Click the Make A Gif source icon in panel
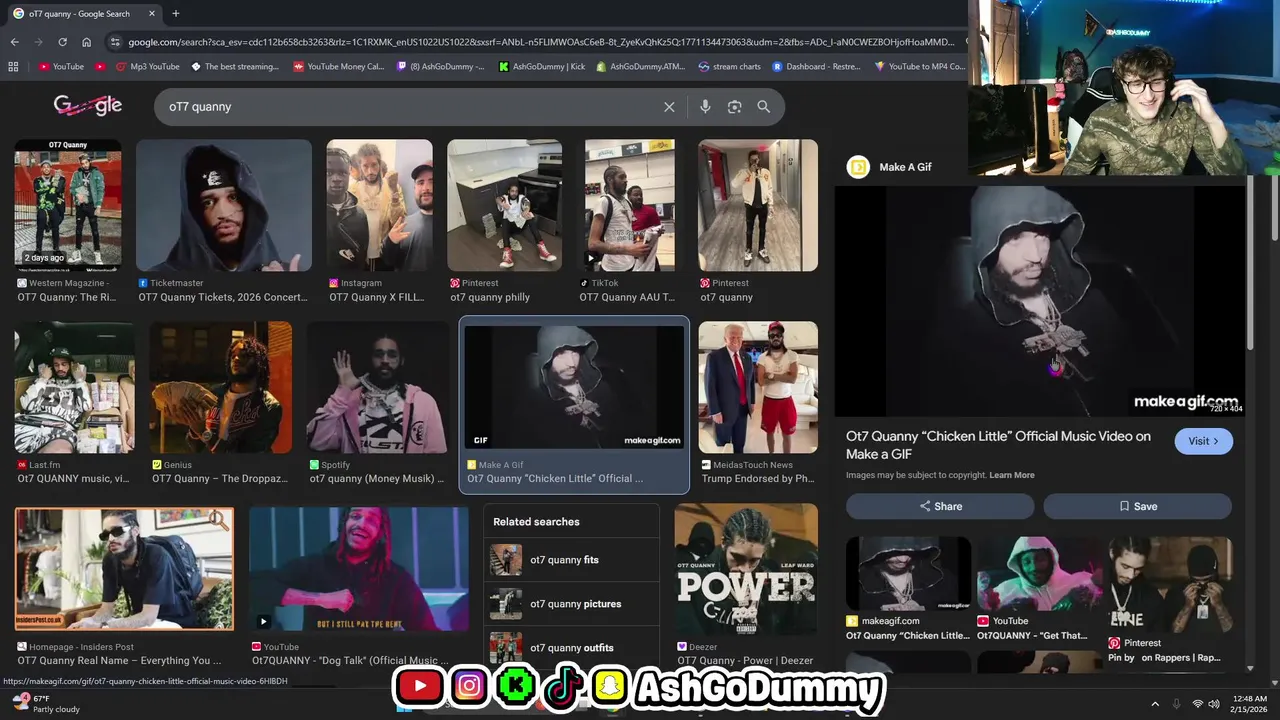This screenshot has height=720, width=1280. pos(858,167)
